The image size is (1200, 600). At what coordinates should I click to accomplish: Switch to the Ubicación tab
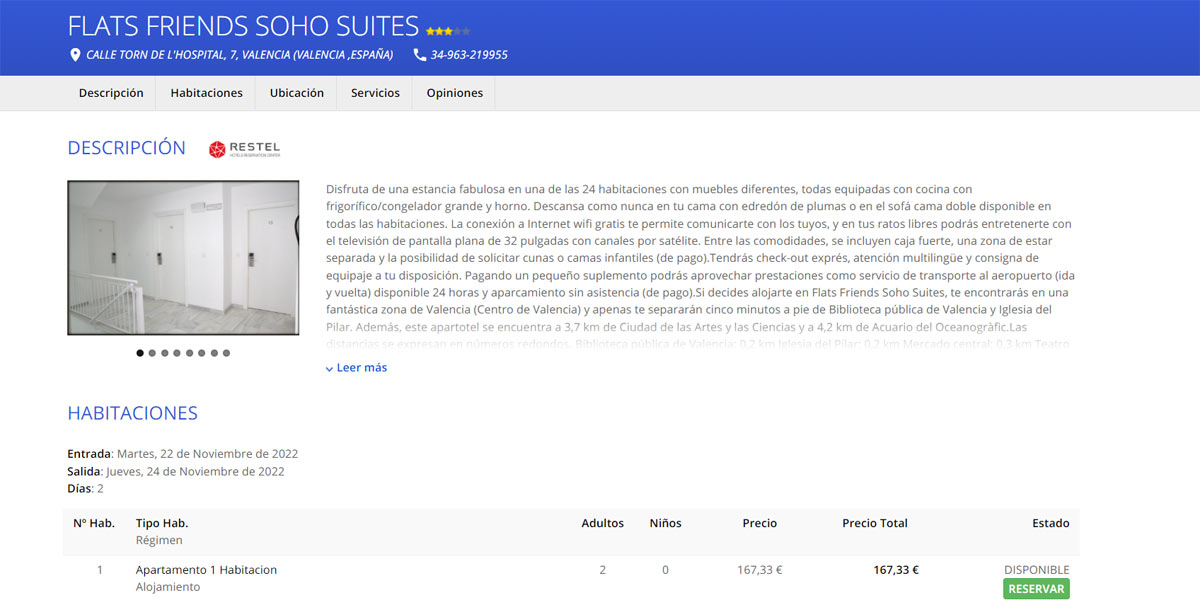pyautogui.click(x=297, y=93)
